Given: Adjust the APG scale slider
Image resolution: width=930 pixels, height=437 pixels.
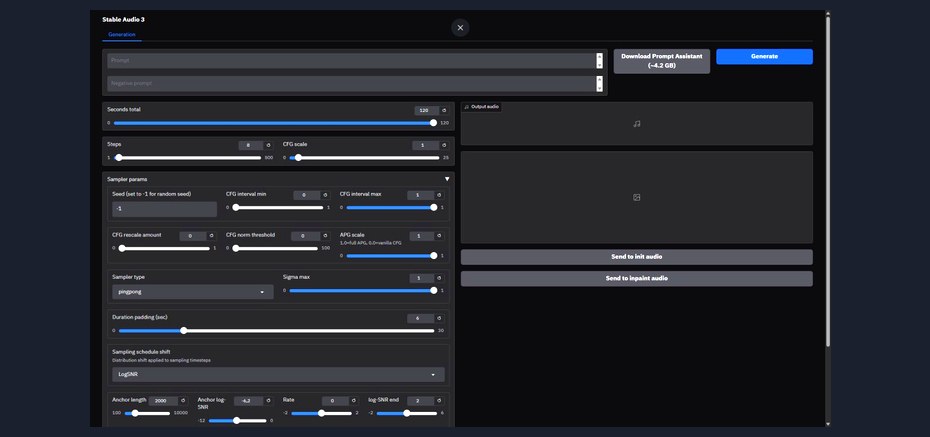Looking at the screenshot, I should coord(391,256).
